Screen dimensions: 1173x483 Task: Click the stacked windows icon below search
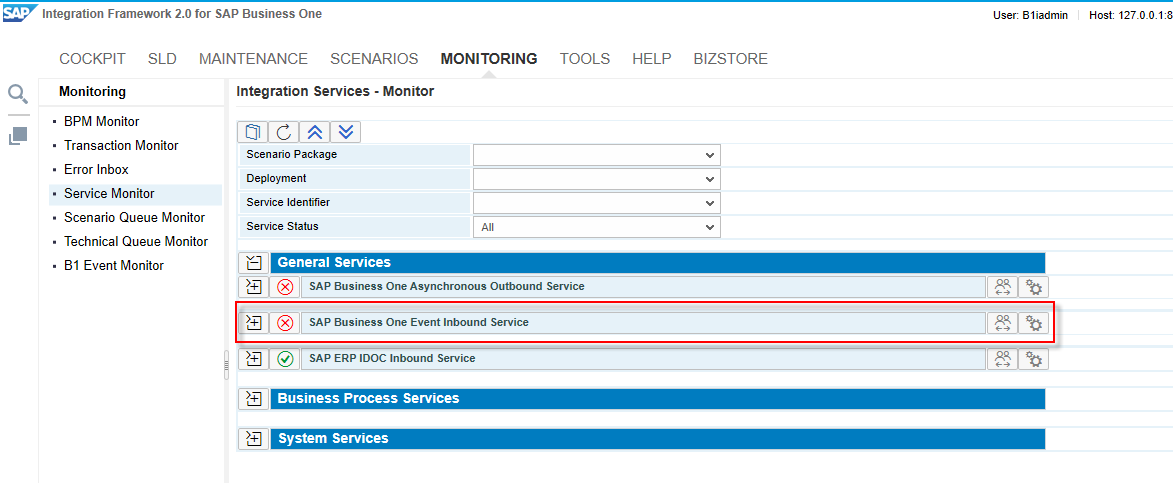coord(18,136)
